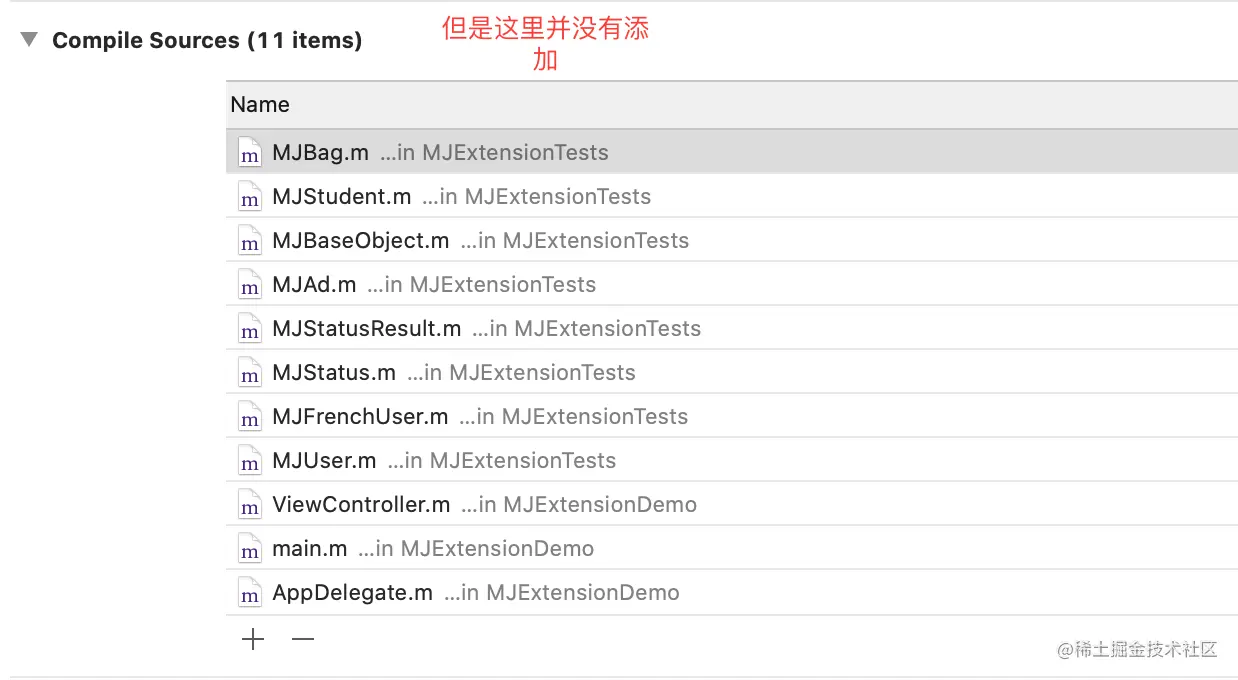
Task: Click the AppDelegate.m file icon
Action: 249,593
